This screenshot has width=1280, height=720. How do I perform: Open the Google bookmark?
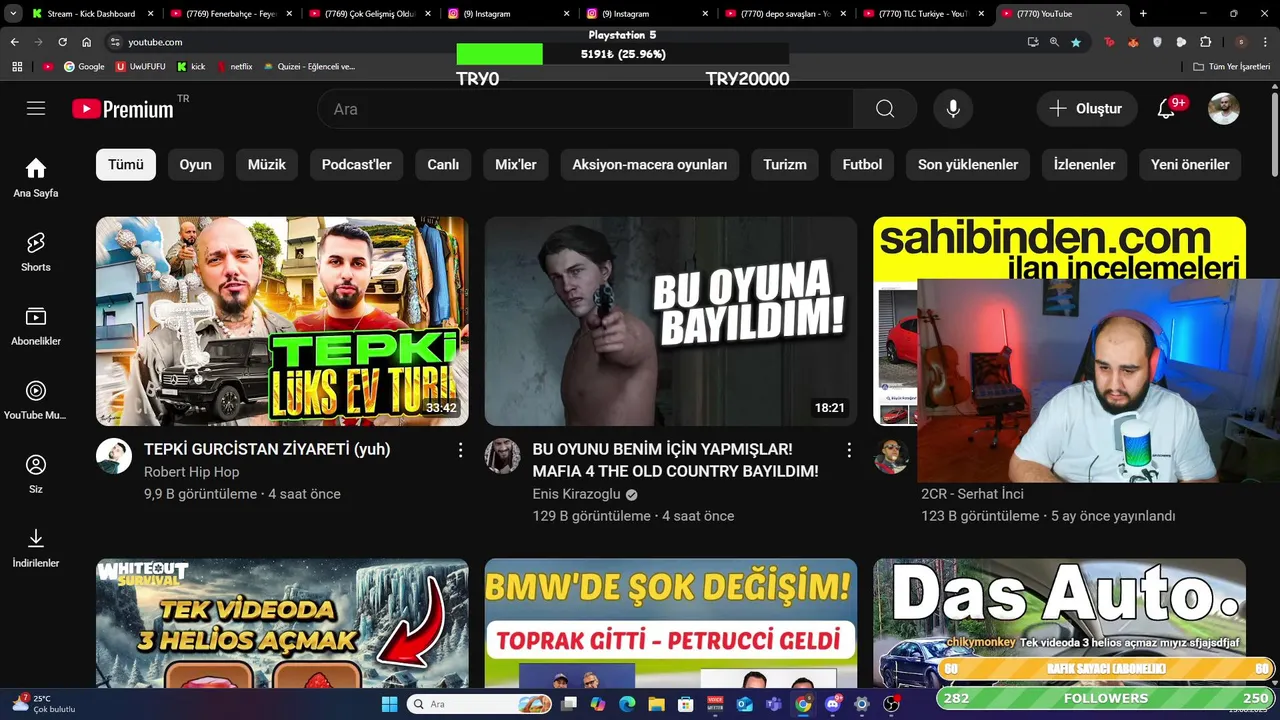(x=84, y=66)
